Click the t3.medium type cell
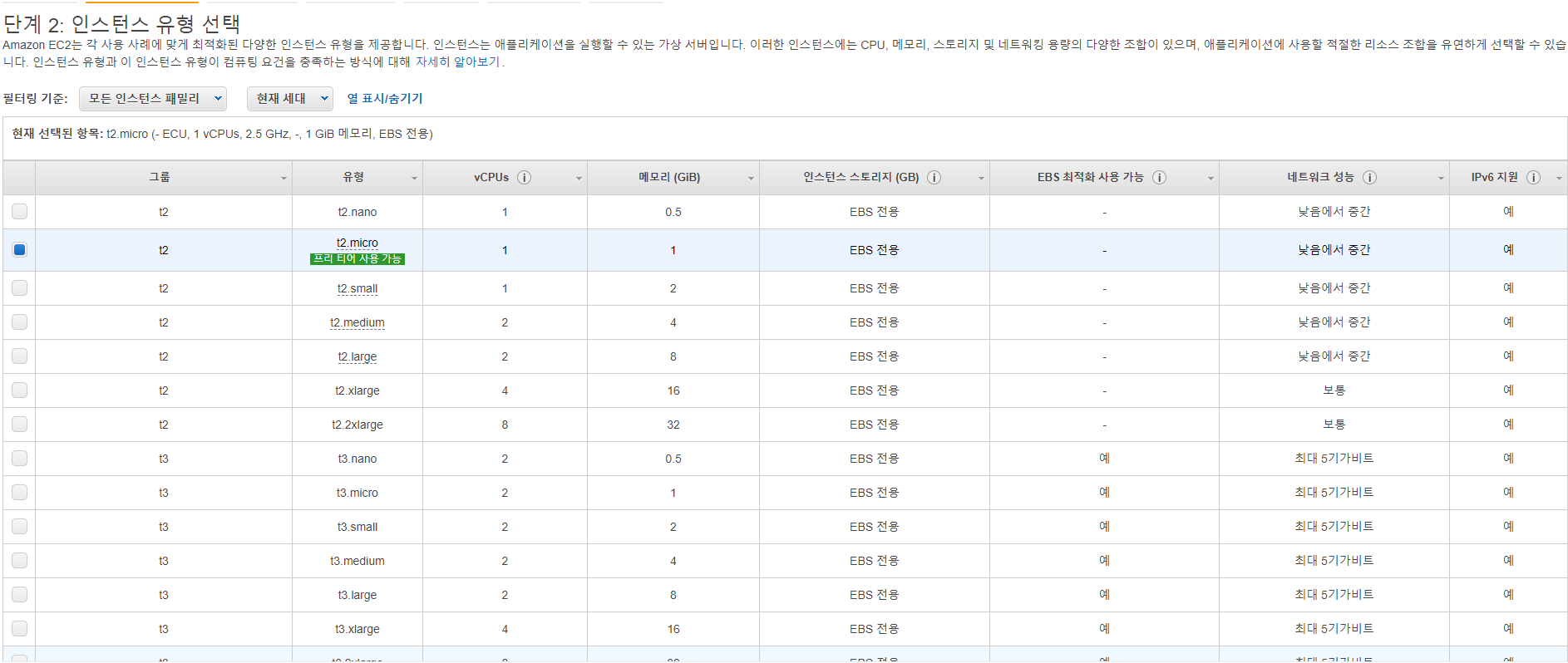The image size is (1568, 663). coord(357,561)
